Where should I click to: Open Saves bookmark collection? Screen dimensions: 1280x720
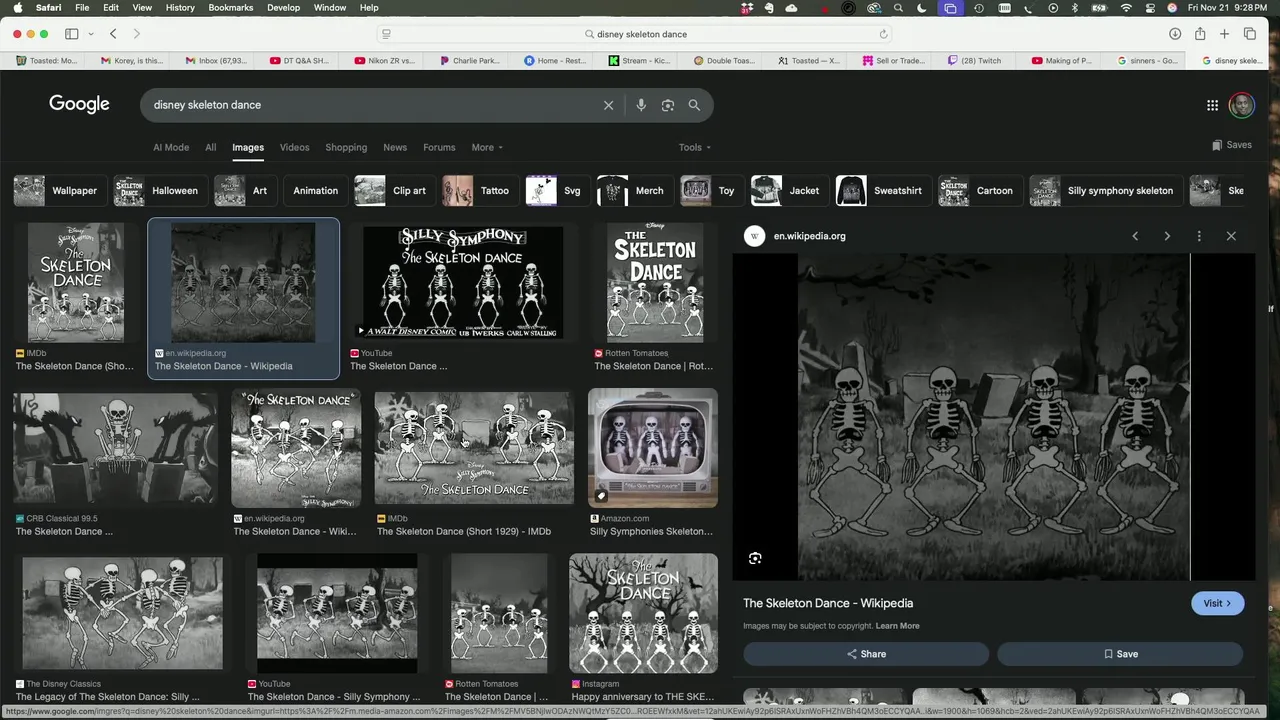pos(1231,145)
